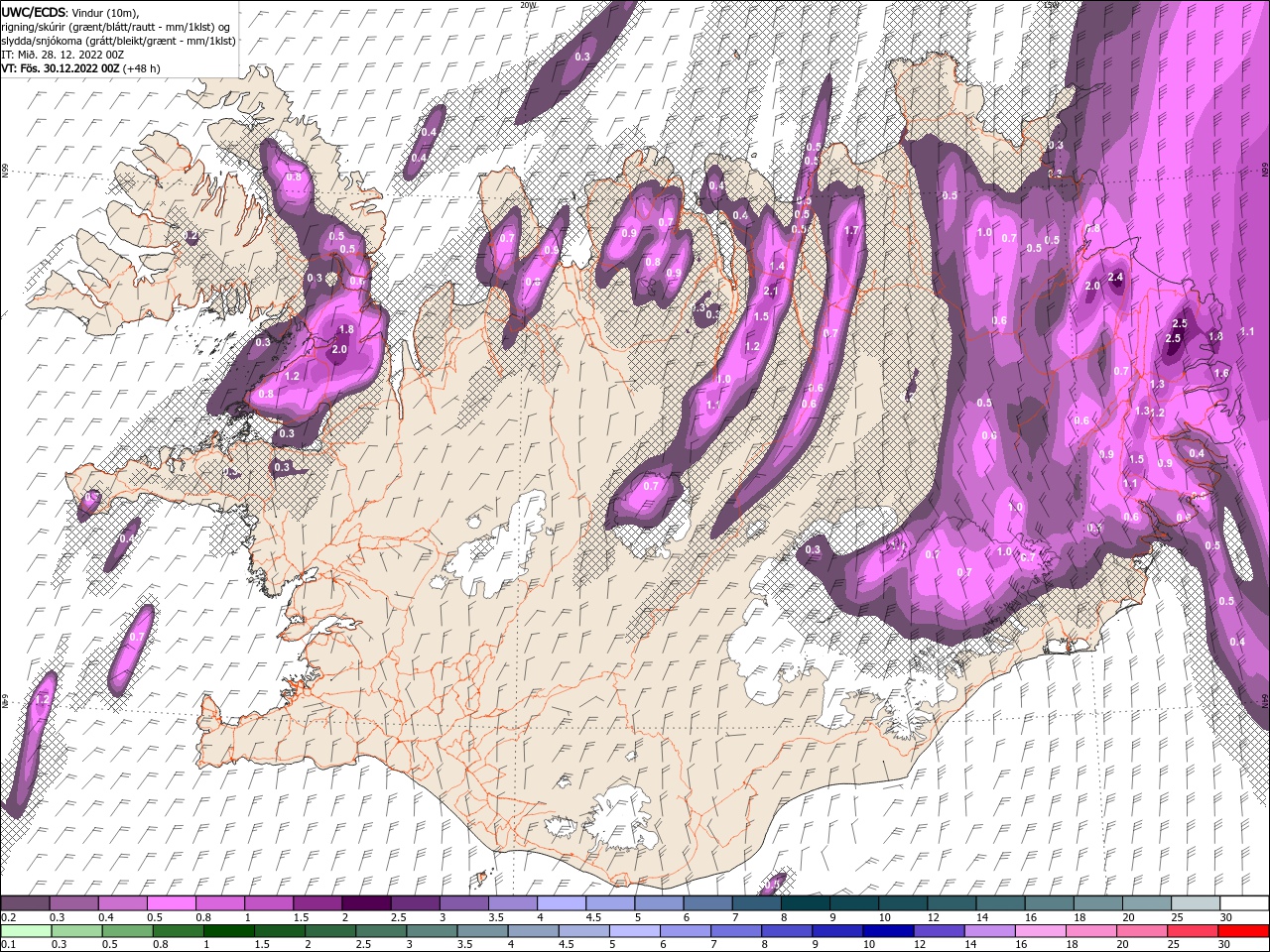Select the pink rain swatch labeled 18

(1090, 931)
